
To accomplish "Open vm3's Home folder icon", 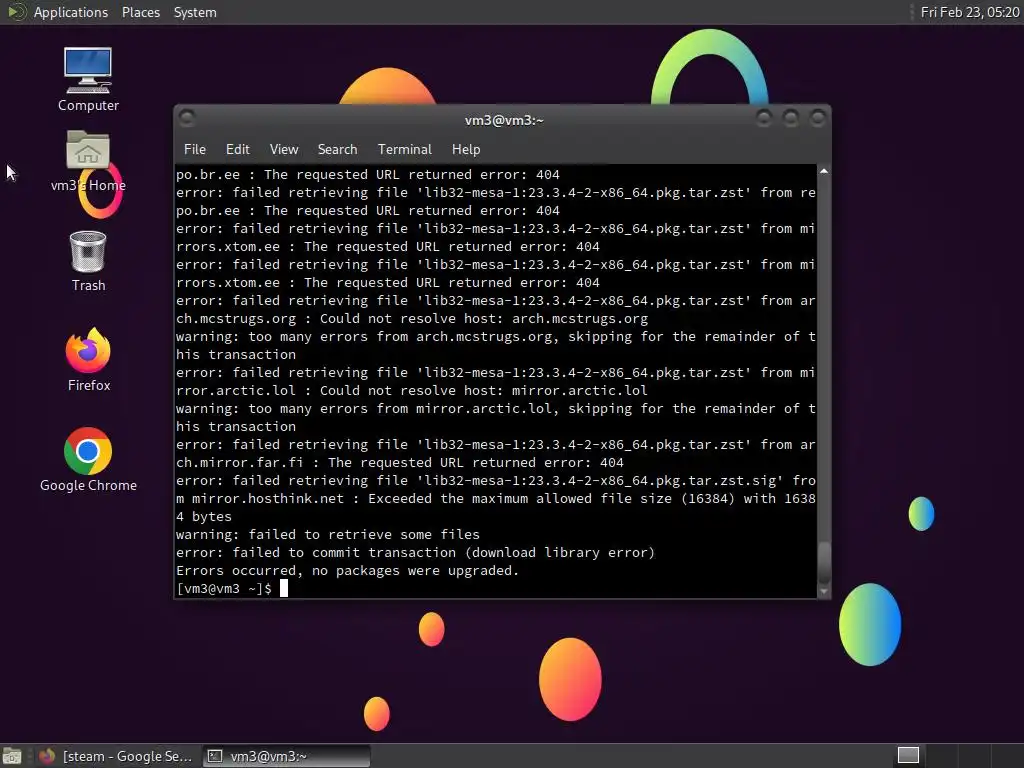I will pyautogui.click(x=88, y=161).
